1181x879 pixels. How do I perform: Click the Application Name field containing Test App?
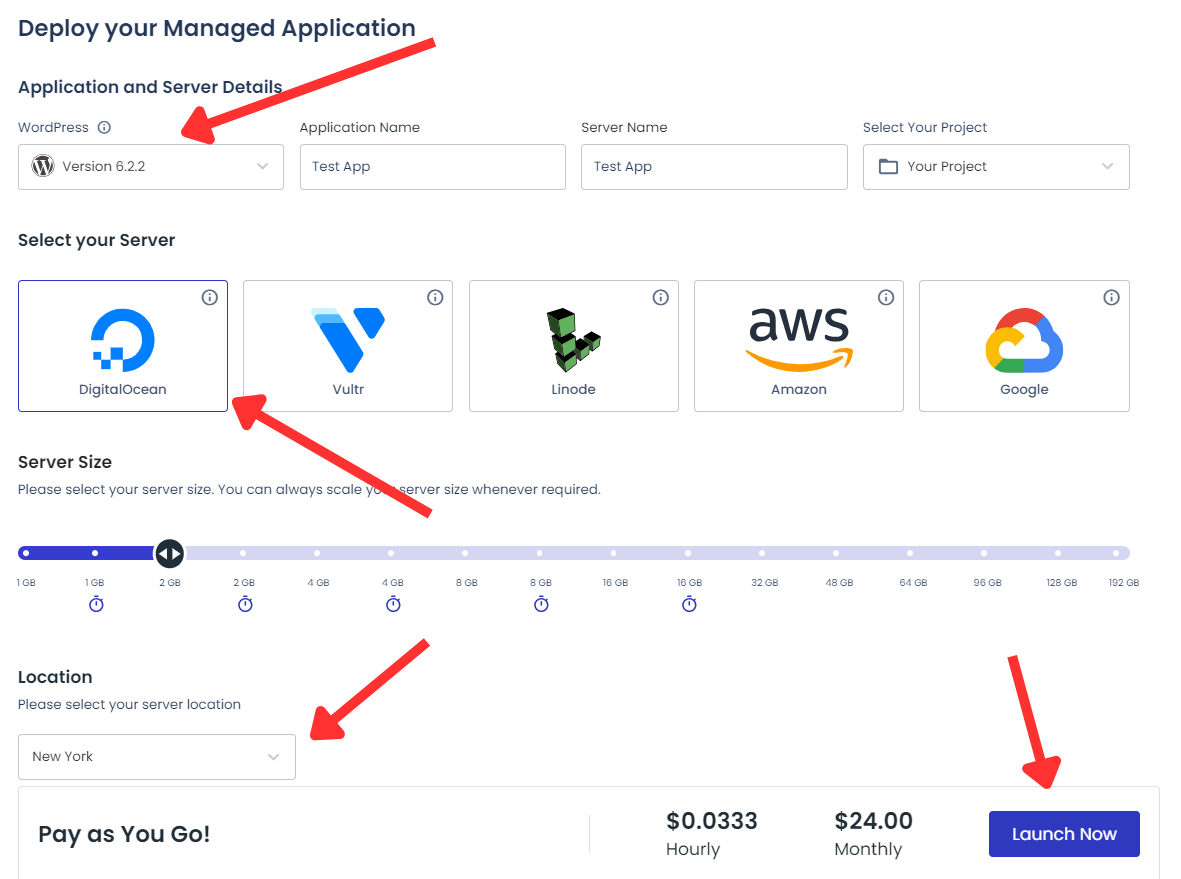433,167
